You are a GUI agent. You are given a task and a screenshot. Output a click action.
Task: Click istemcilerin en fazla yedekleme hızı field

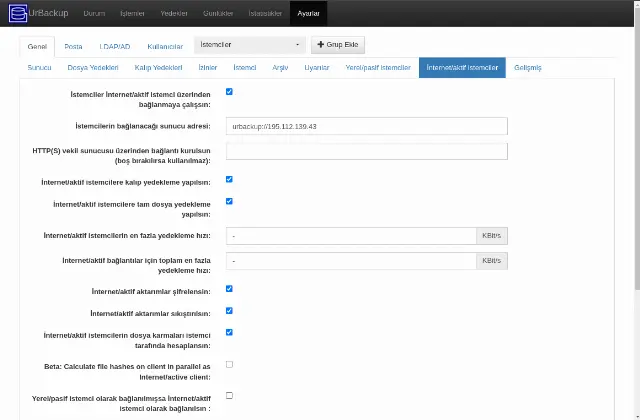point(351,236)
